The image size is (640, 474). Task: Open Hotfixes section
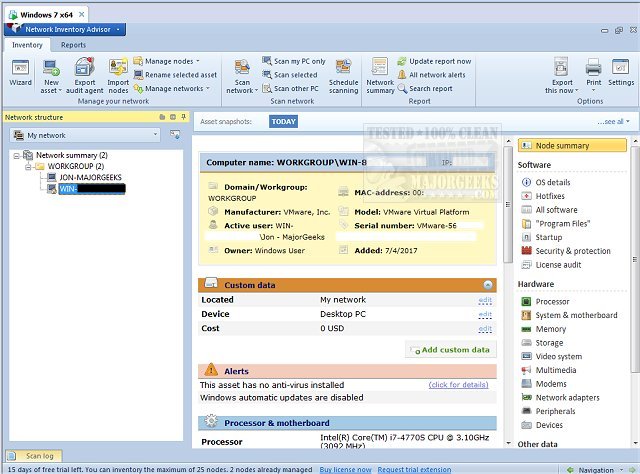[x=543, y=196]
